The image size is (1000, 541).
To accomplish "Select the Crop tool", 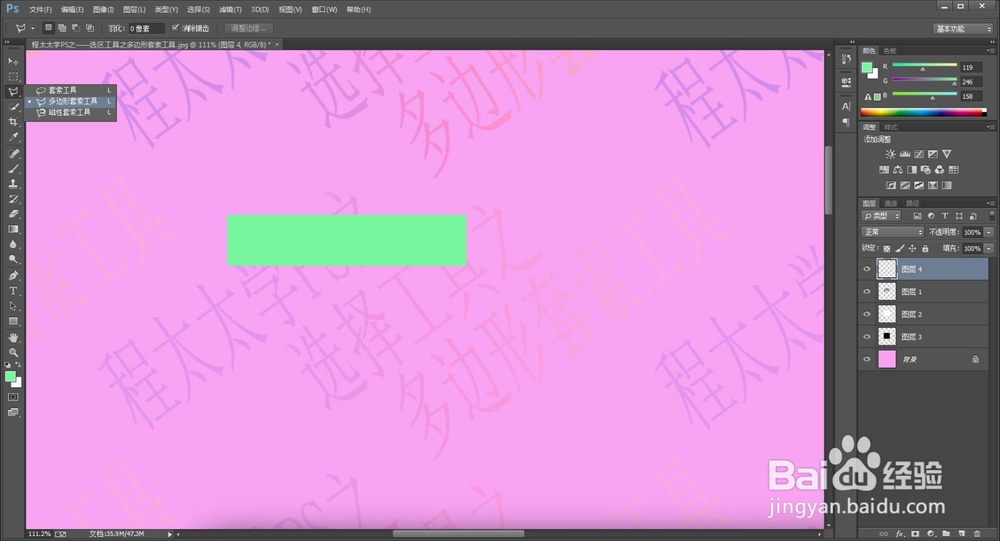I will click(13, 122).
